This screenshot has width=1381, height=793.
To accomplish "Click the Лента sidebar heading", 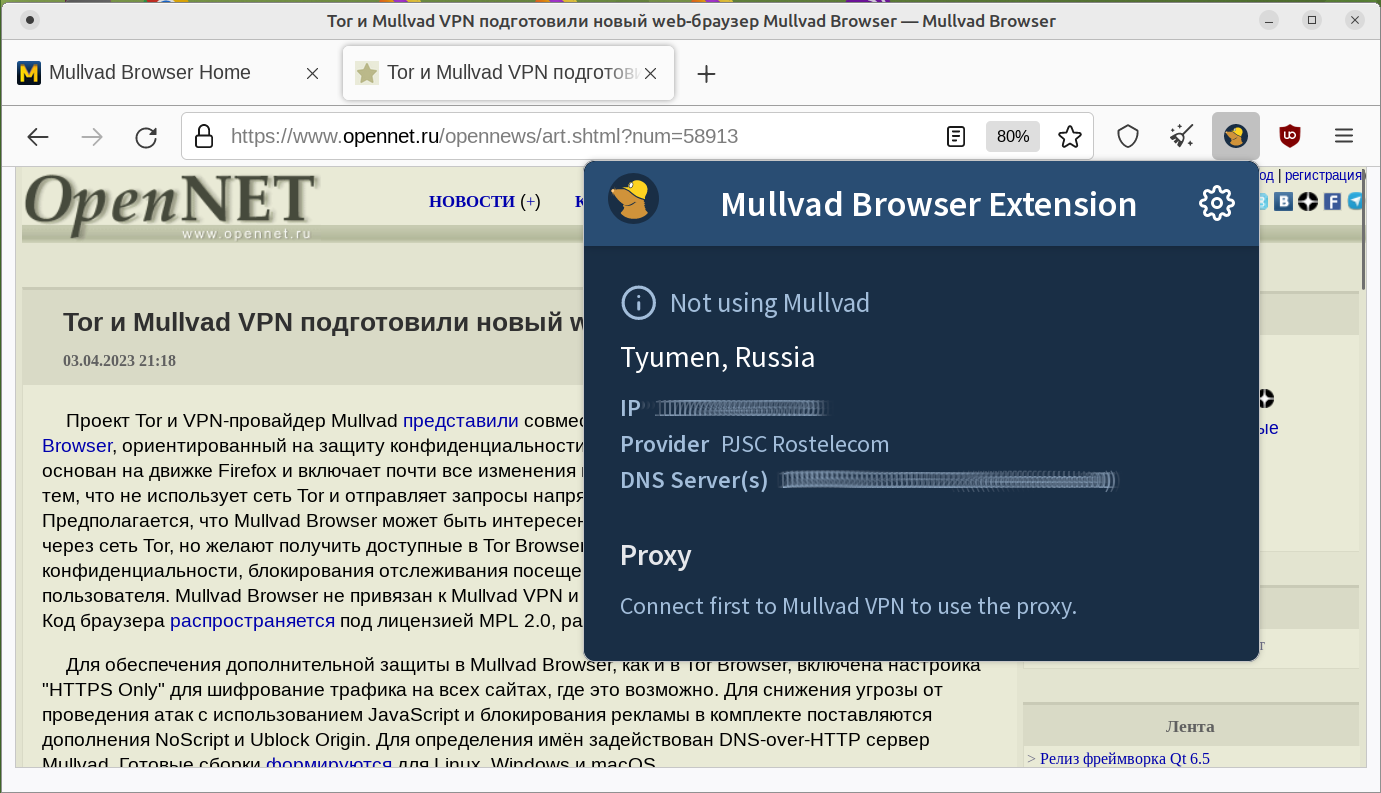I will [x=1190, y=726].
